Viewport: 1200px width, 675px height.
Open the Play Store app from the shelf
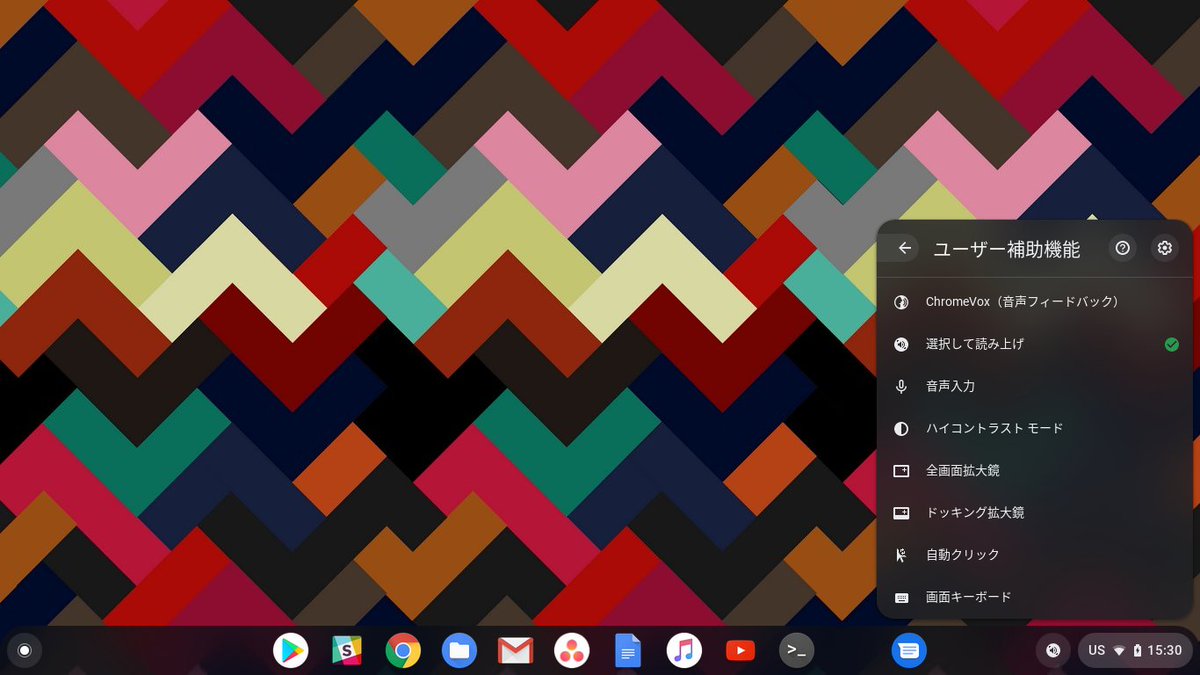(x=291, y=651)
